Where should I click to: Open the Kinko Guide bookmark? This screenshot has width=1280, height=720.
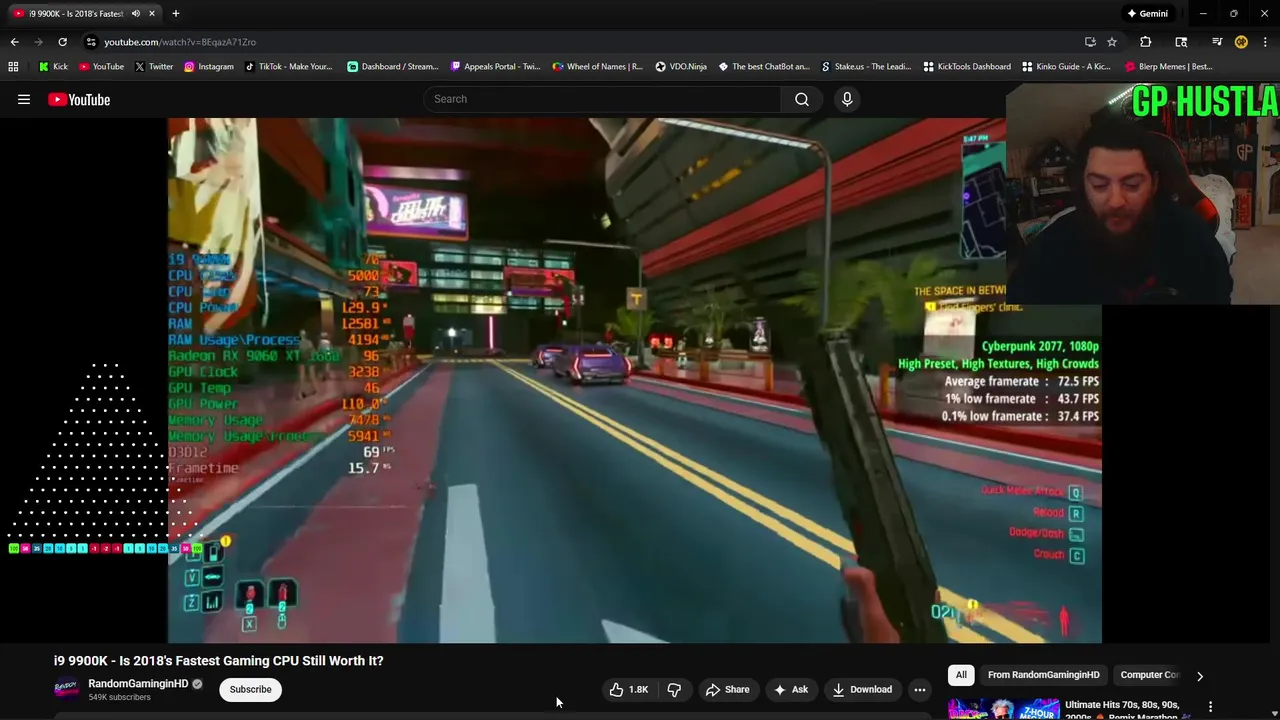point(1067,67)
